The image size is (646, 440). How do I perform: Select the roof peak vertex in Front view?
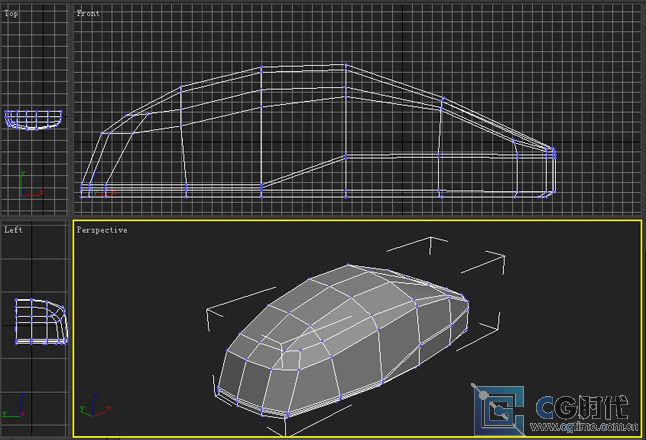[x=346, y=68]
